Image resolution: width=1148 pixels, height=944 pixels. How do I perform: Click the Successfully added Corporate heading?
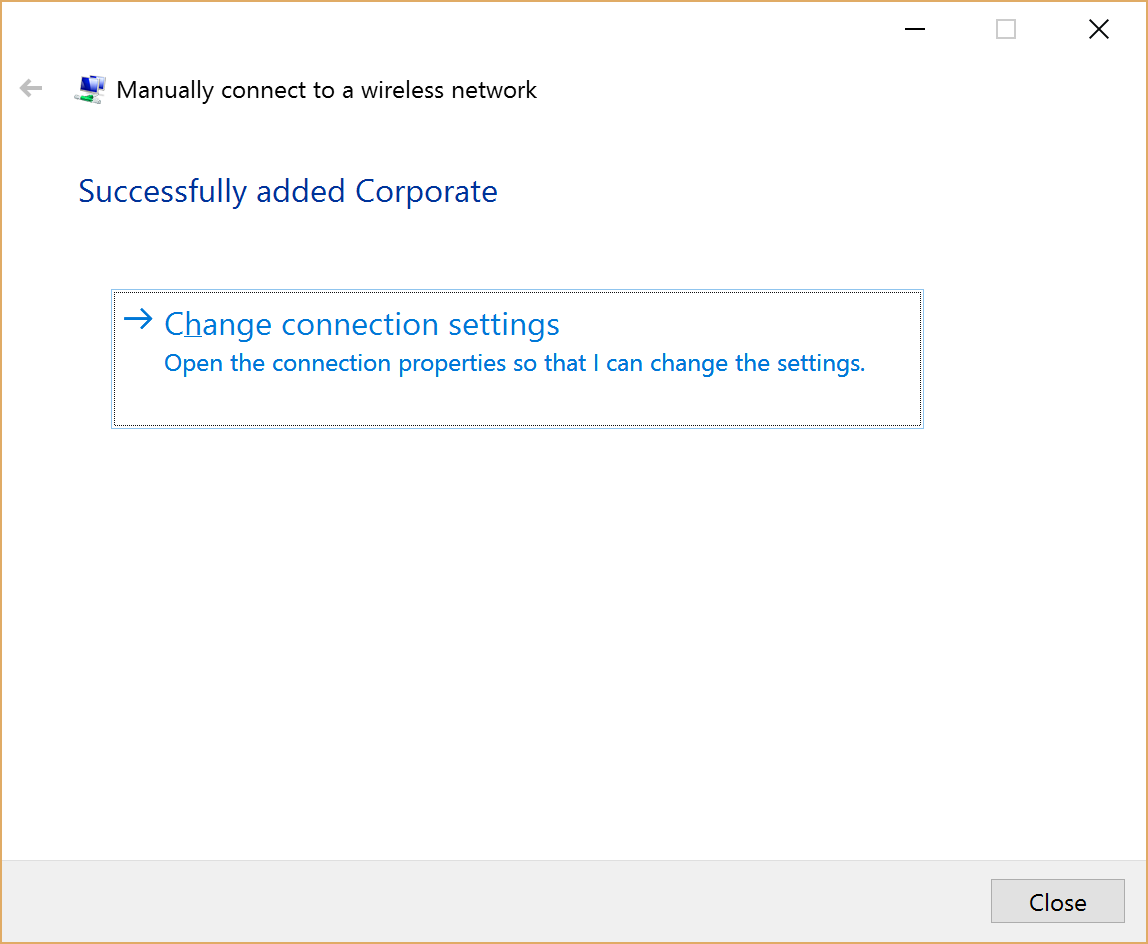click(287, 191)
